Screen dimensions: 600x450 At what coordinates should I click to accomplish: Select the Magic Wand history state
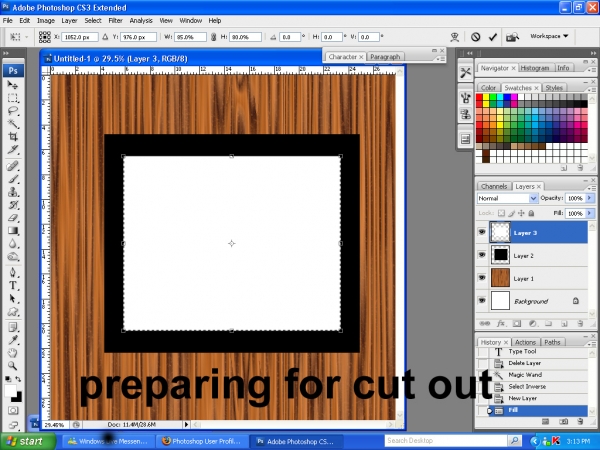click(533, 375)
